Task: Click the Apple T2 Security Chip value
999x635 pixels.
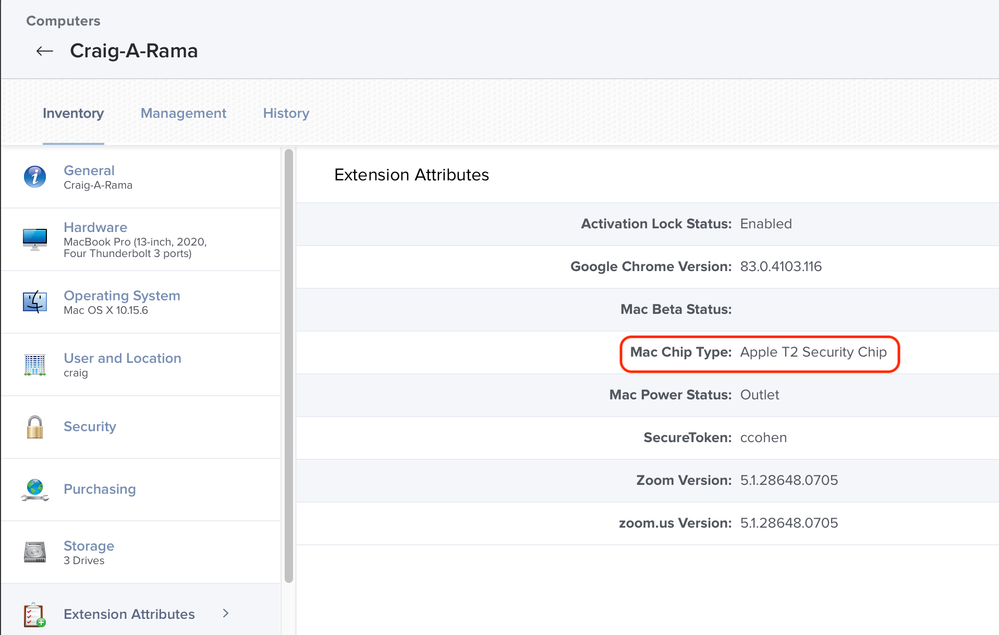Action: pos(814,352)
